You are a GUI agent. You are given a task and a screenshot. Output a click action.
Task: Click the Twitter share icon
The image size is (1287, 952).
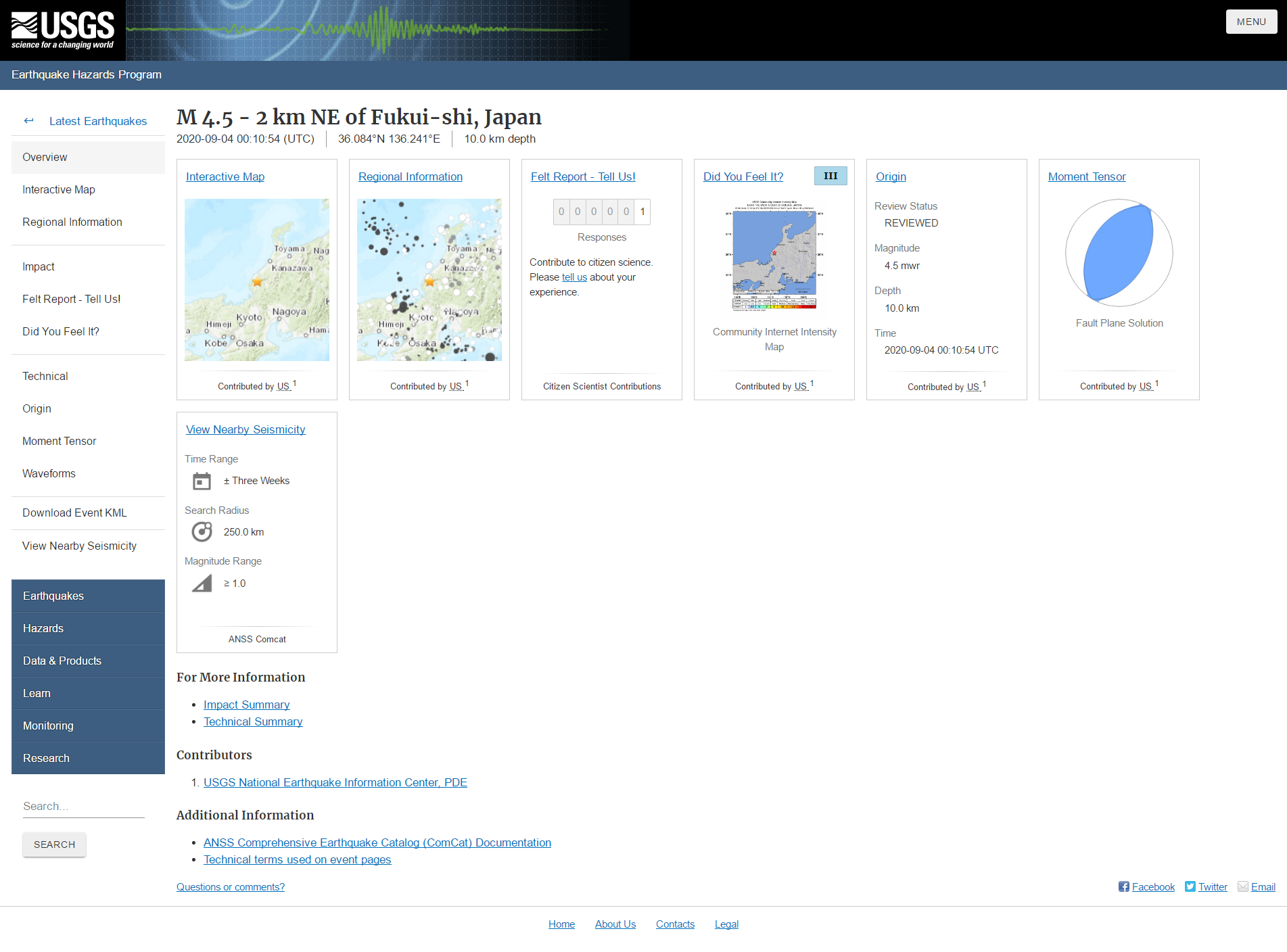pos(1190,886)
